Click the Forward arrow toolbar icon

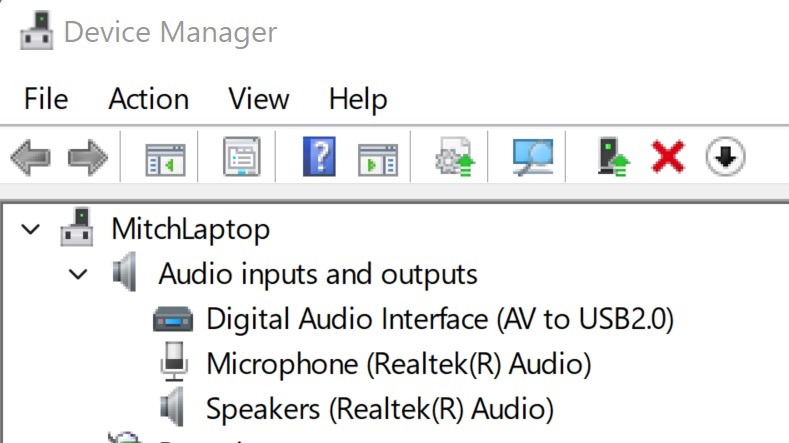88,158
